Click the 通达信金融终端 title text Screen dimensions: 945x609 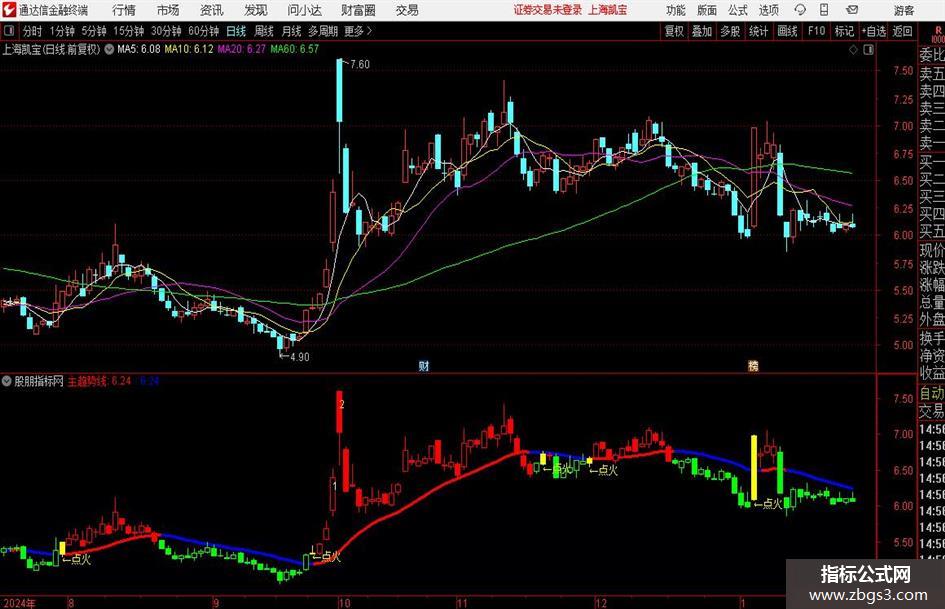[x=53, y=10]
